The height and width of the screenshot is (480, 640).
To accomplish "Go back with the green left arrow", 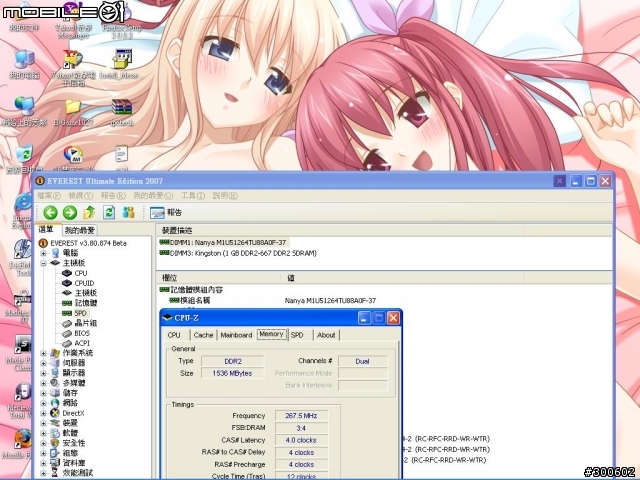I will pyautogui.click(x=50, y=212).
